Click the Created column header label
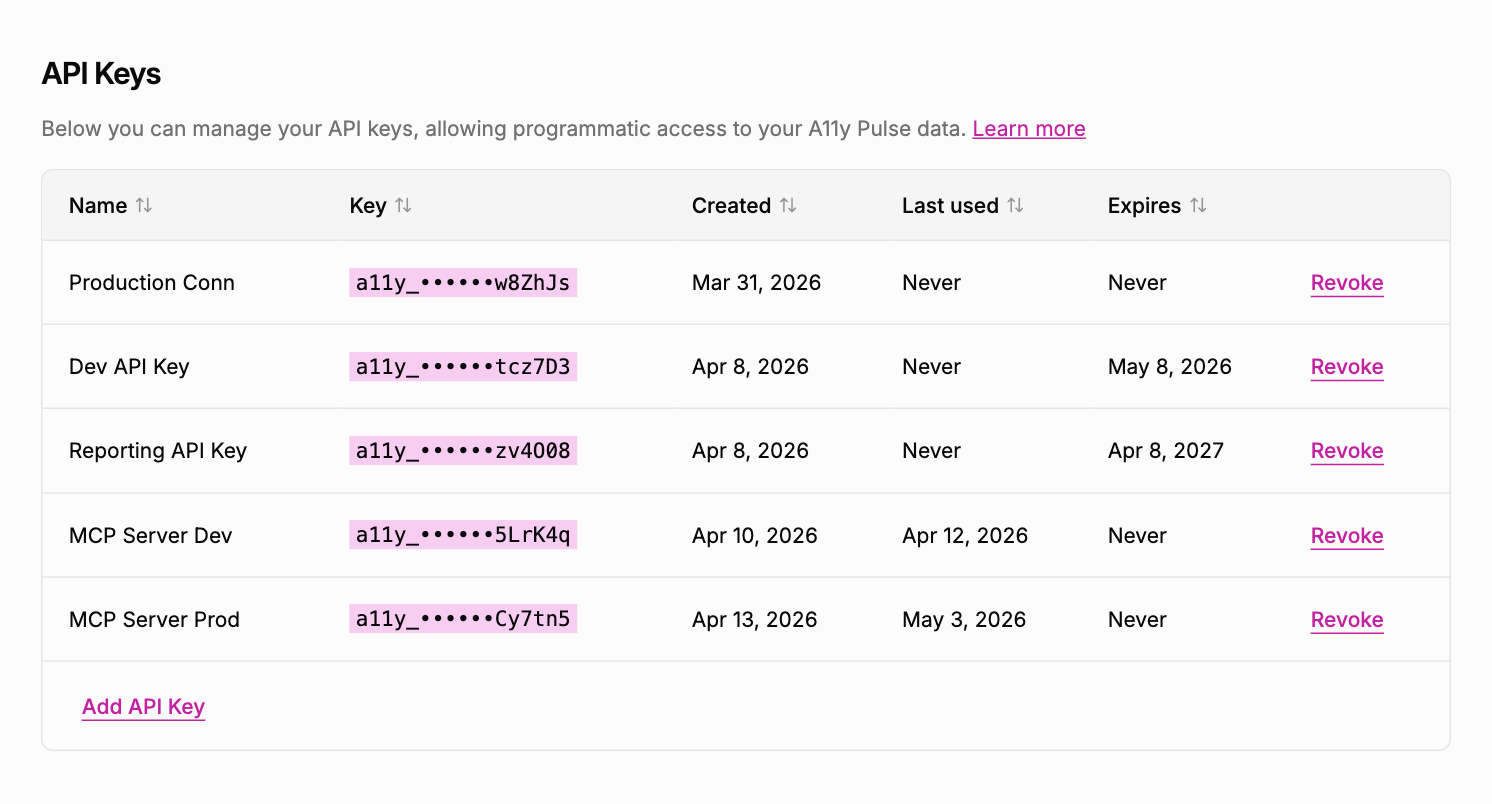1492x804 pixels. pos(731,205)
